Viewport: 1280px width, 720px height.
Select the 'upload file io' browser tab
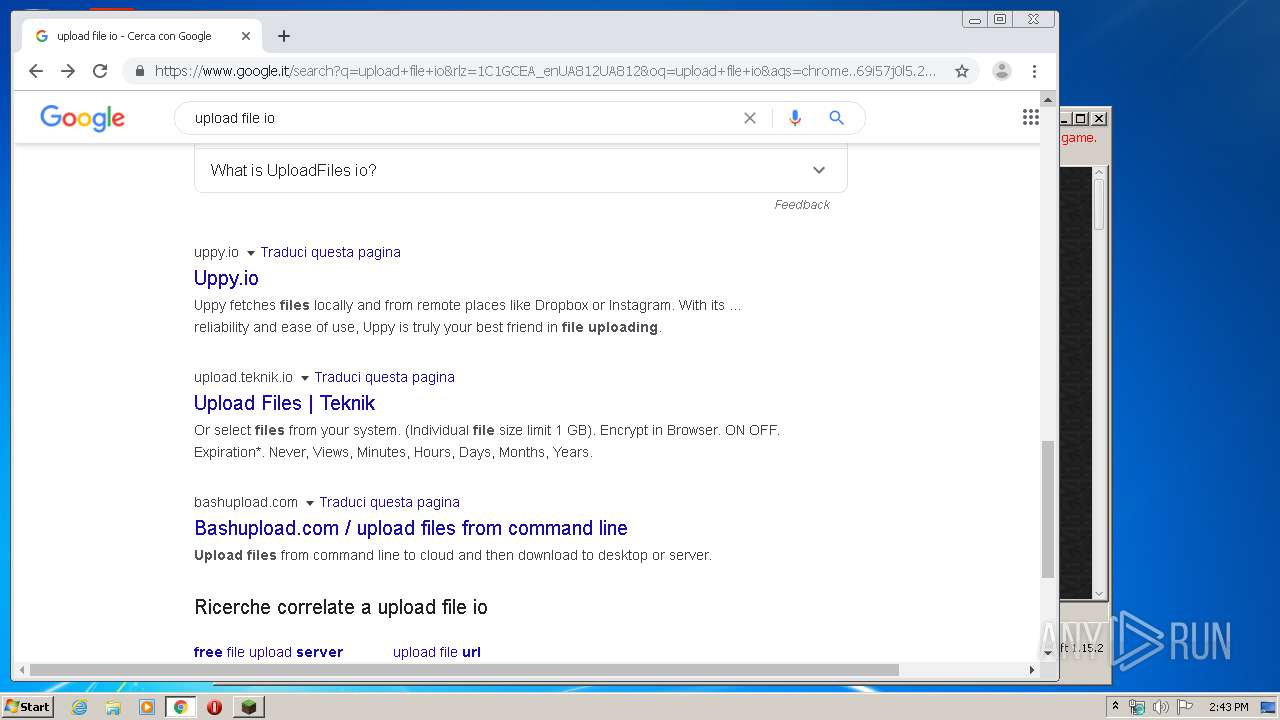(140, 36)
